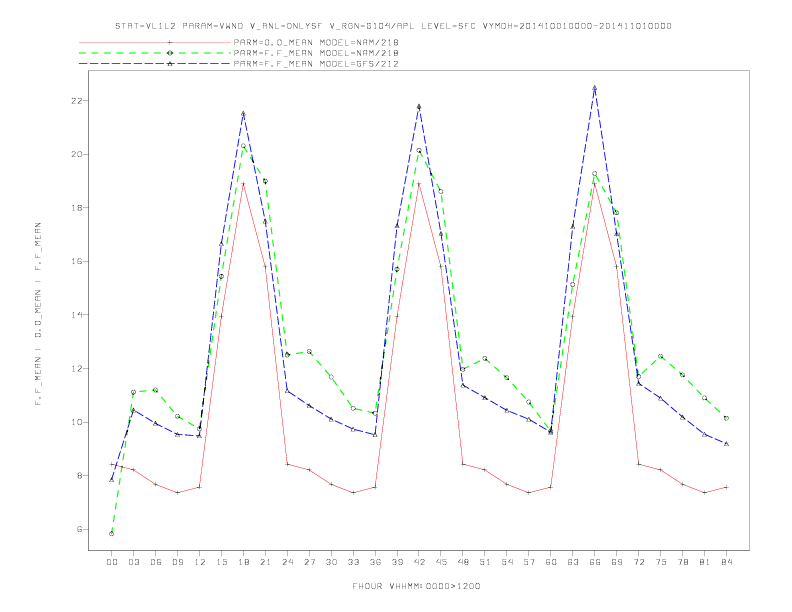Select legend entry PARM=F.F_MEAN MODEL=GFS/212
The image size is (792, 612).
tap(316, 64)
